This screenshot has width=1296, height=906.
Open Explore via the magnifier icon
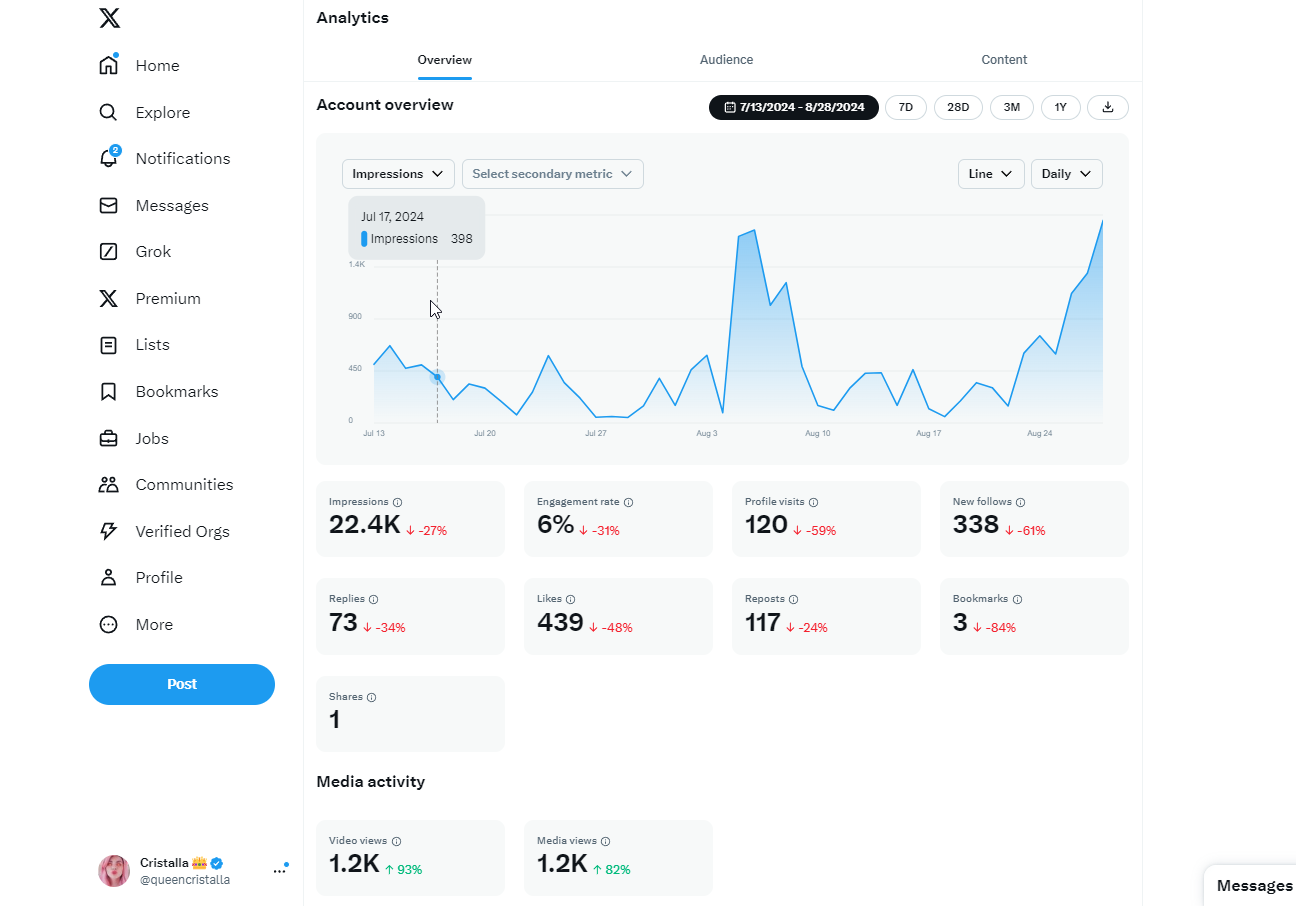(x=109, y=112)
